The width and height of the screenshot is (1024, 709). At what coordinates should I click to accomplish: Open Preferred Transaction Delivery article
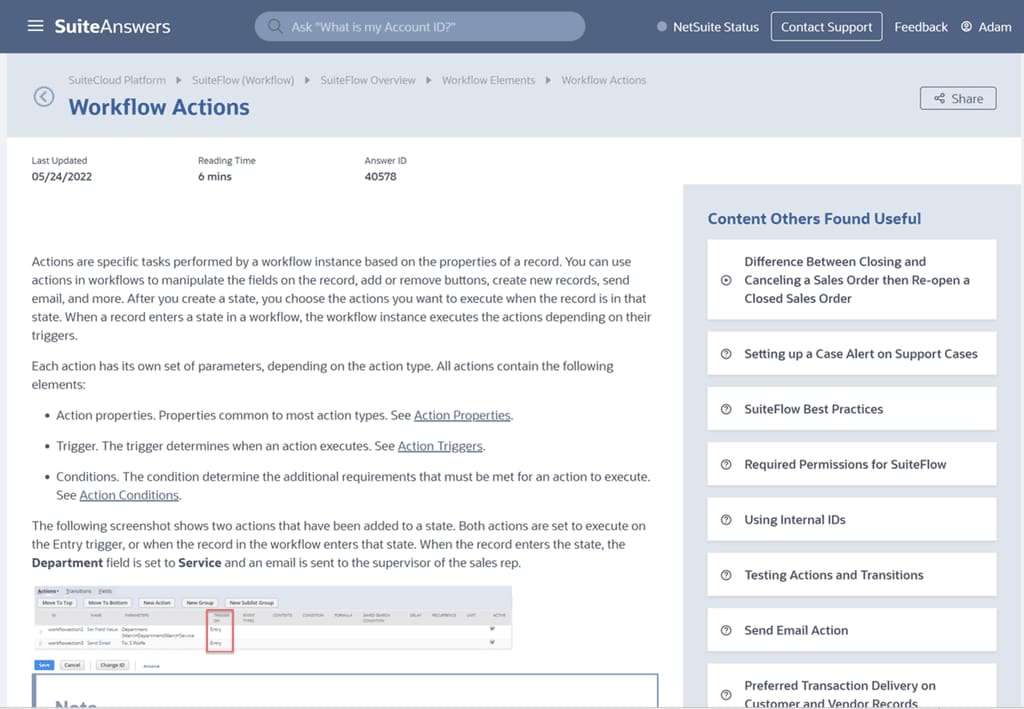[852, 685]
